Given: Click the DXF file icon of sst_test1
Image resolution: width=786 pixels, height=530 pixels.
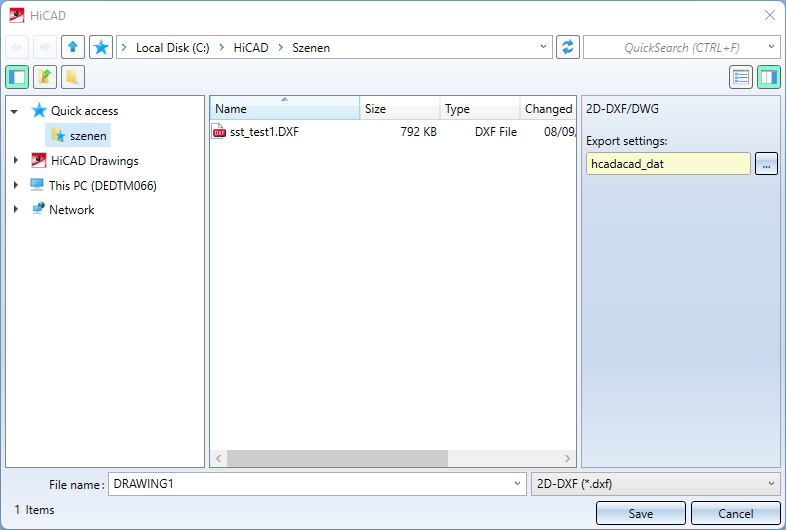Looking at the screenshot, I should pos(219,131).
